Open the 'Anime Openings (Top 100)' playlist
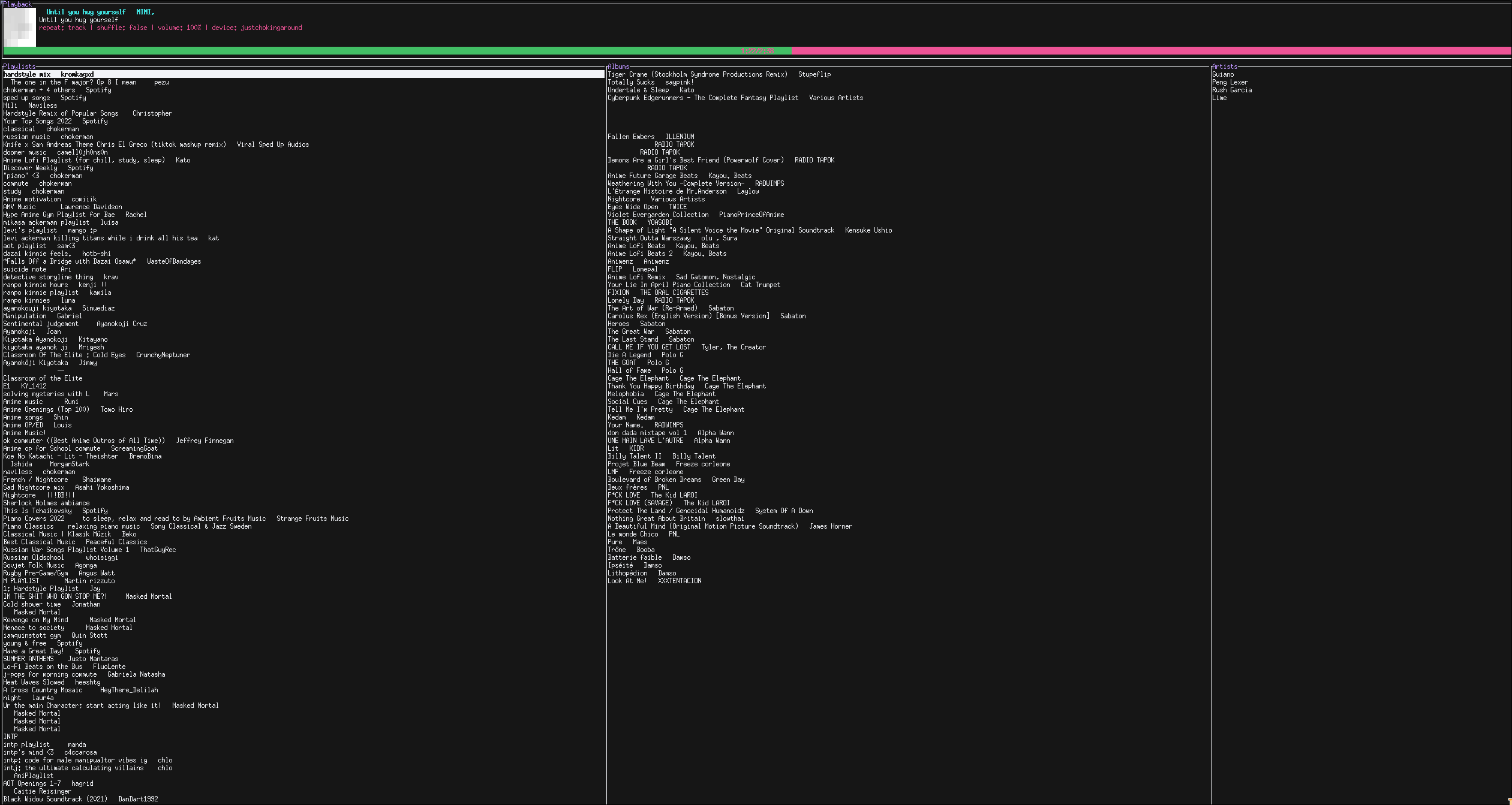This screenshot has height=805, width=1512. coord(46,409)
